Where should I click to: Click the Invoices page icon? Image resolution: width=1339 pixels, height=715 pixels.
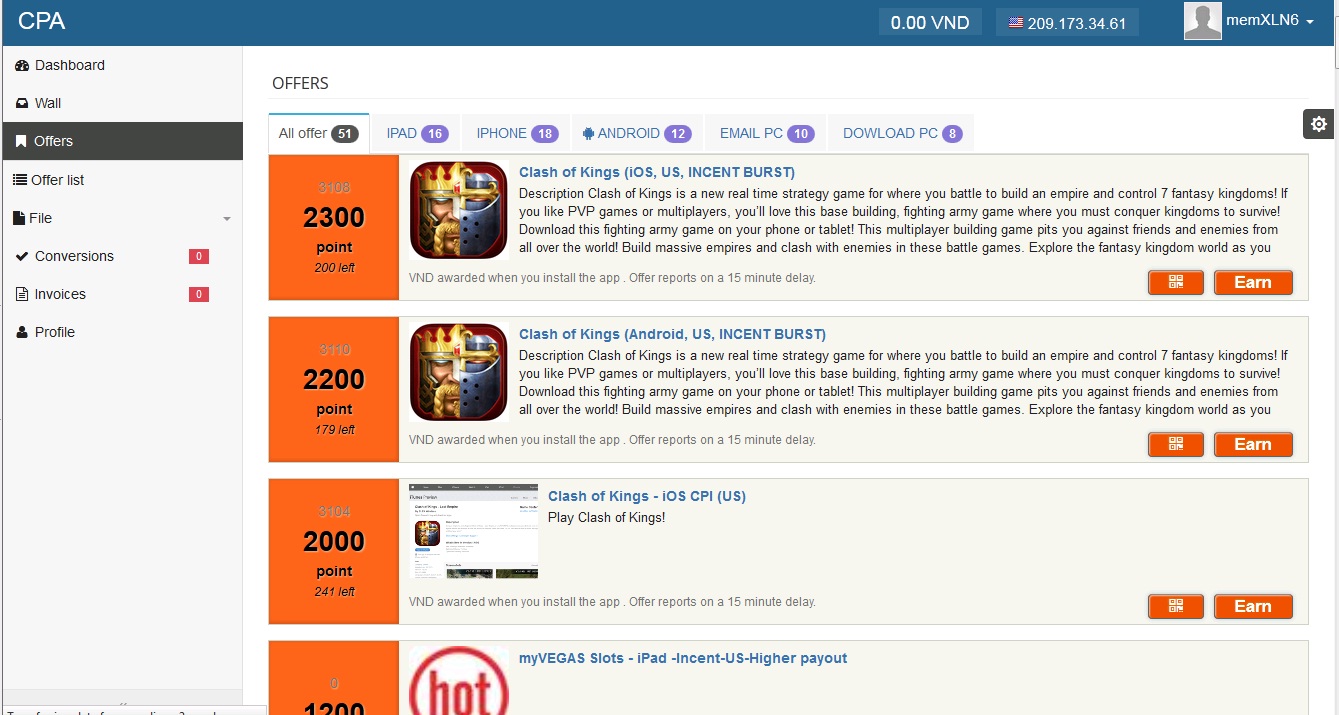22,294
